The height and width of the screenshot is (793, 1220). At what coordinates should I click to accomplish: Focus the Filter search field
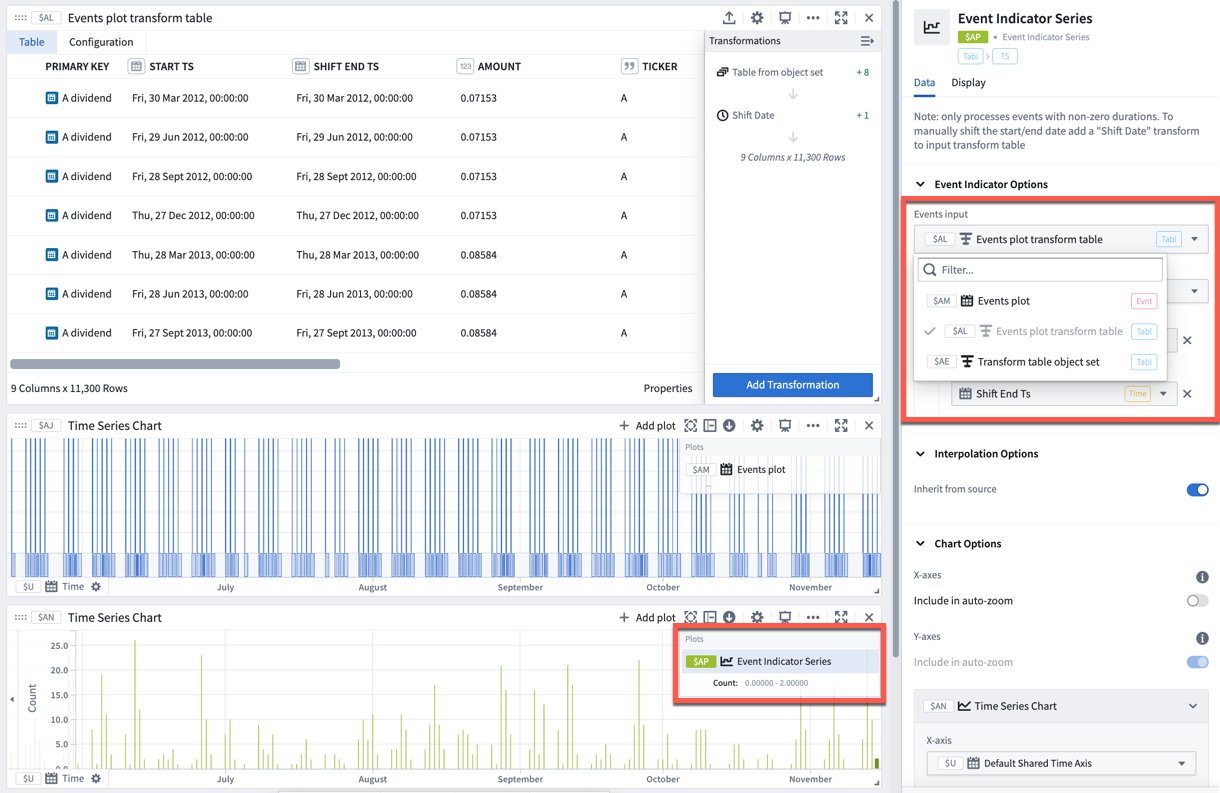click(x=1041, y=270)
